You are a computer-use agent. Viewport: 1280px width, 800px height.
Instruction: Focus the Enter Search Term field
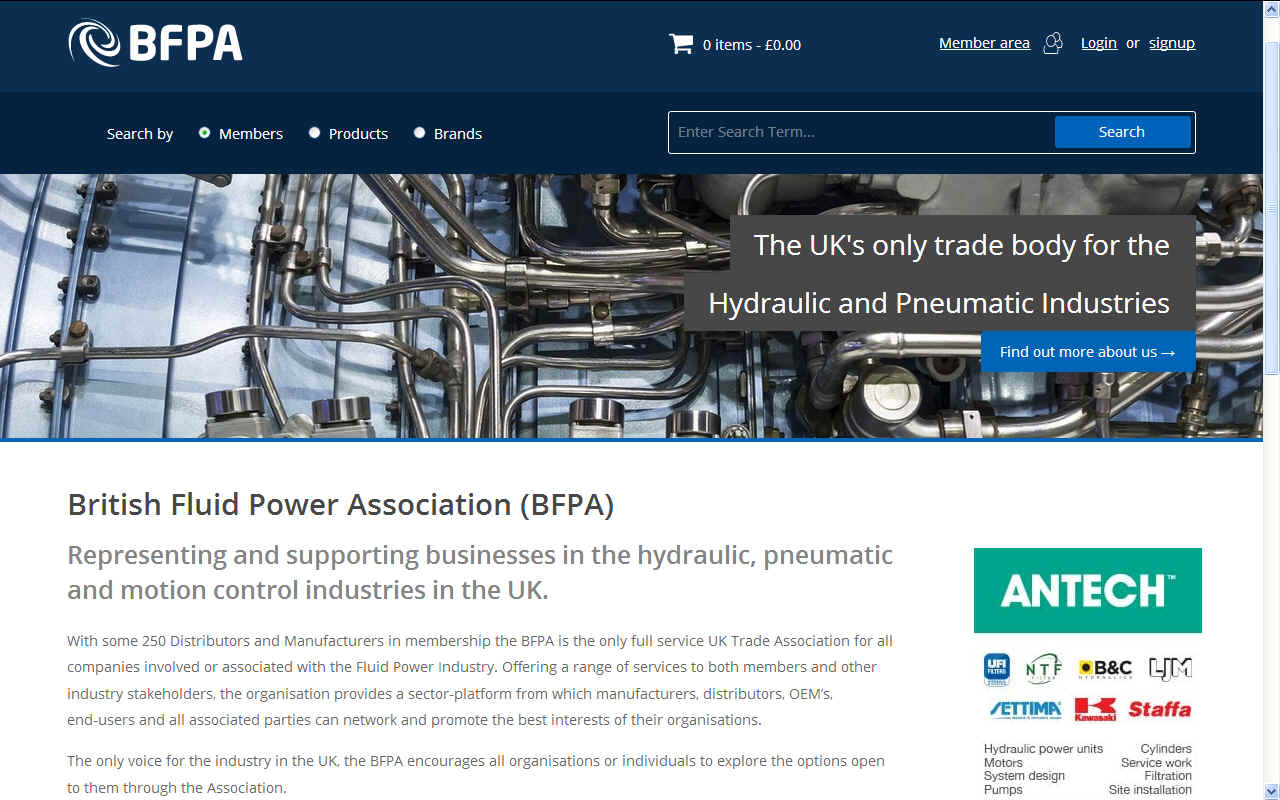(x=861, y=132)
